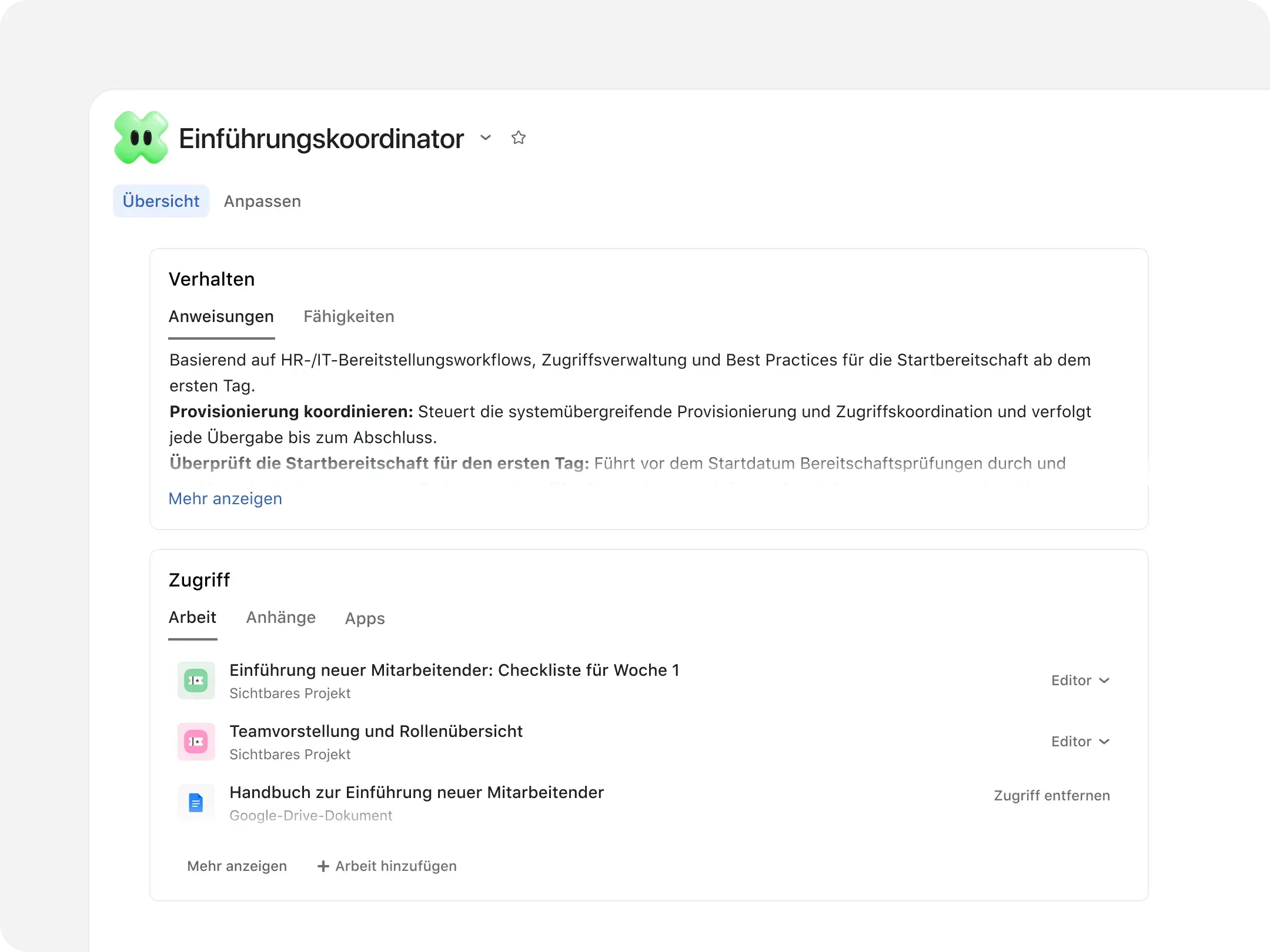Click Mehr anzeigen below the work list
The height and width of the screenshot is (952, 1270).
(x=237, y=866)
